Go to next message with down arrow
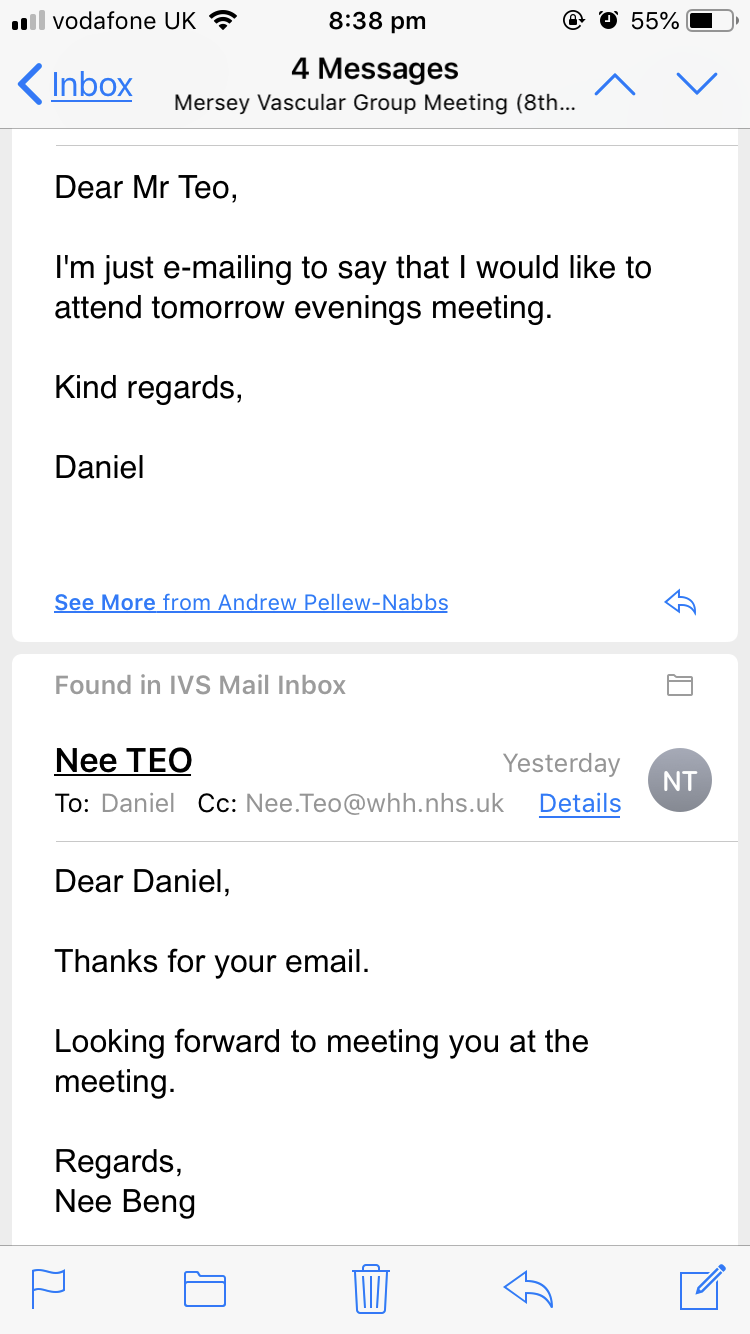 click(697, 85)
